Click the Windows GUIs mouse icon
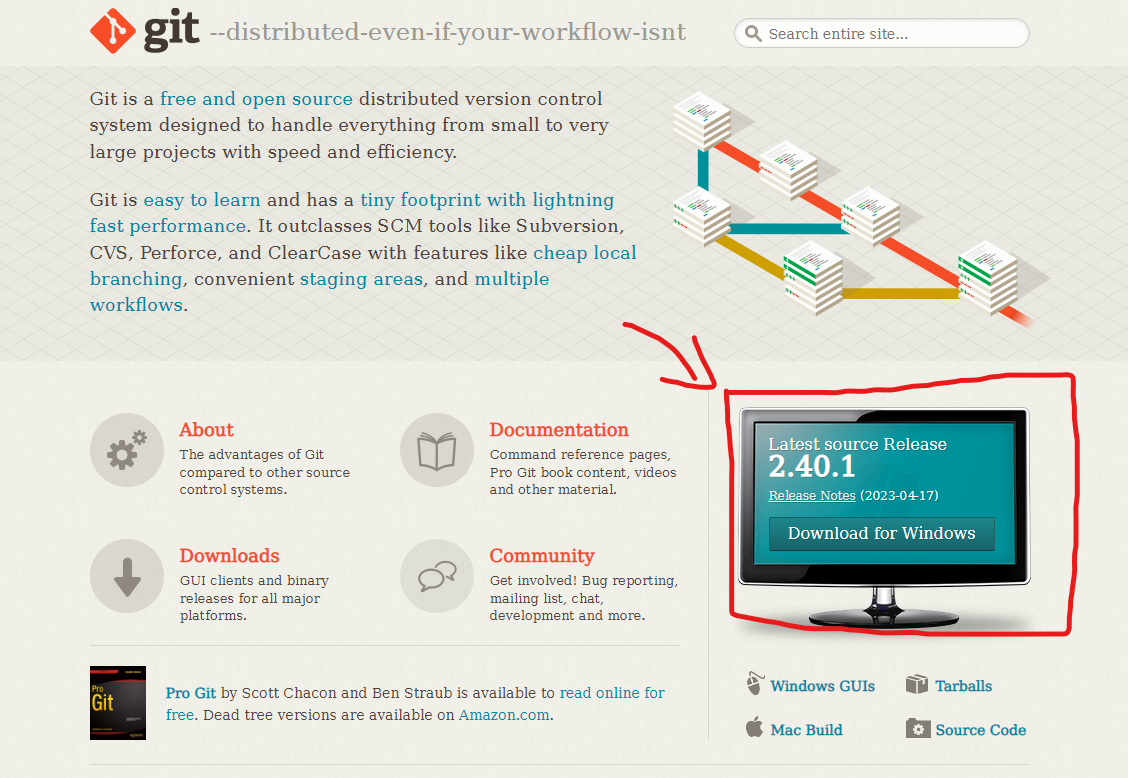 click(x=755, y=684)
